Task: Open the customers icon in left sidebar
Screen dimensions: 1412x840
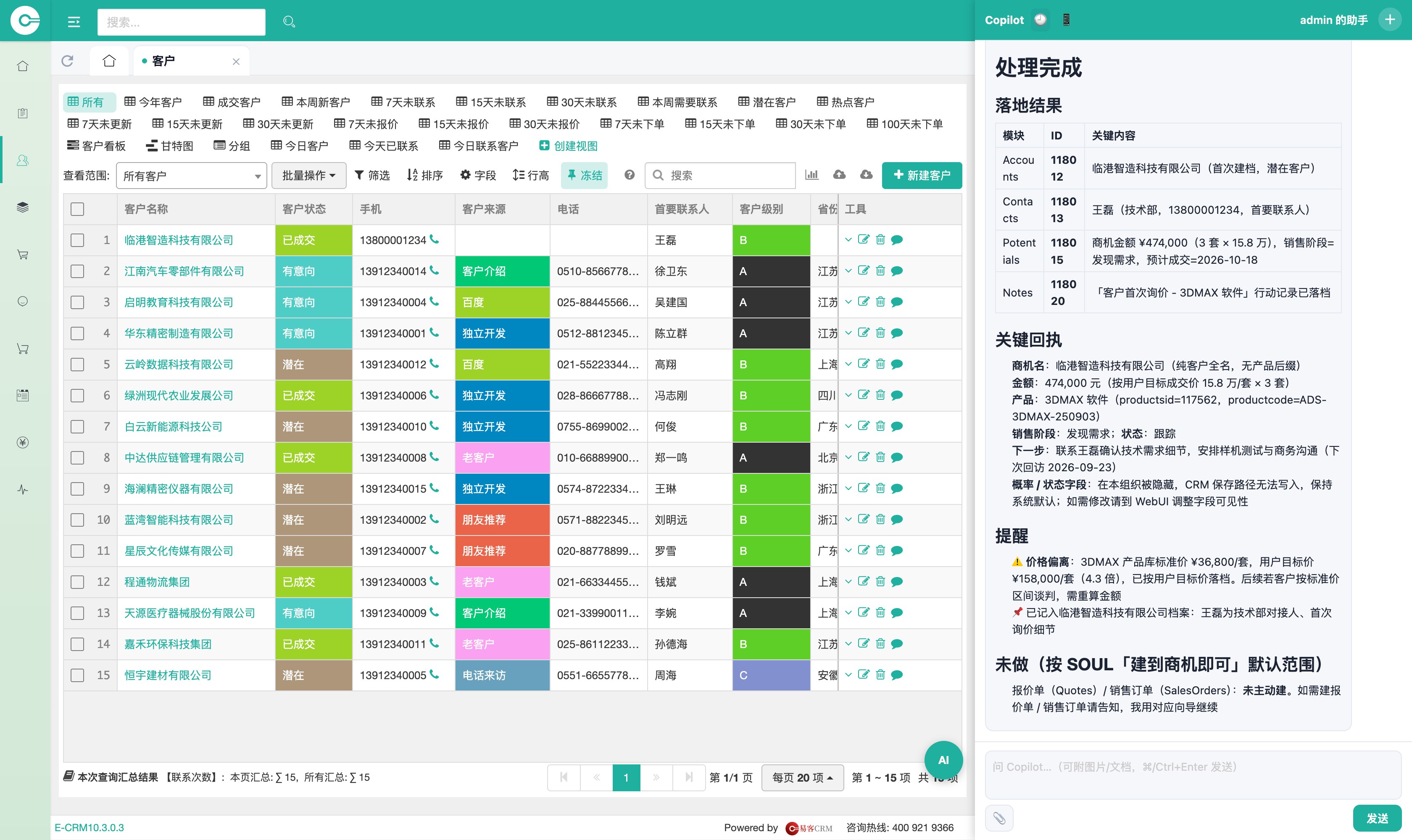Action: (x=23, y=160)
